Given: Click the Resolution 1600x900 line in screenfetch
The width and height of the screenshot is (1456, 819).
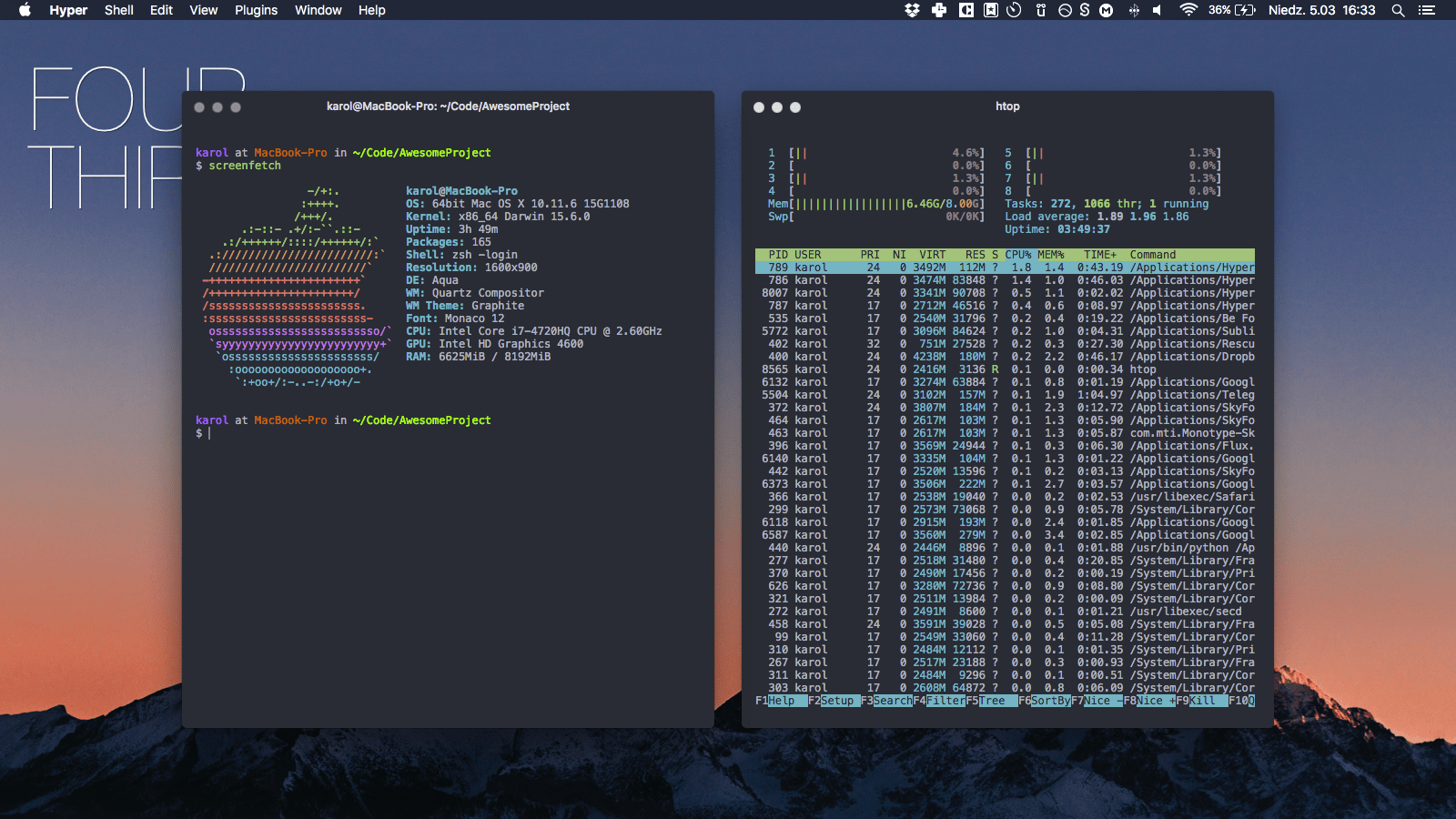Looking at the screenshot, I should pyautogui.click(x=471, y=268).
